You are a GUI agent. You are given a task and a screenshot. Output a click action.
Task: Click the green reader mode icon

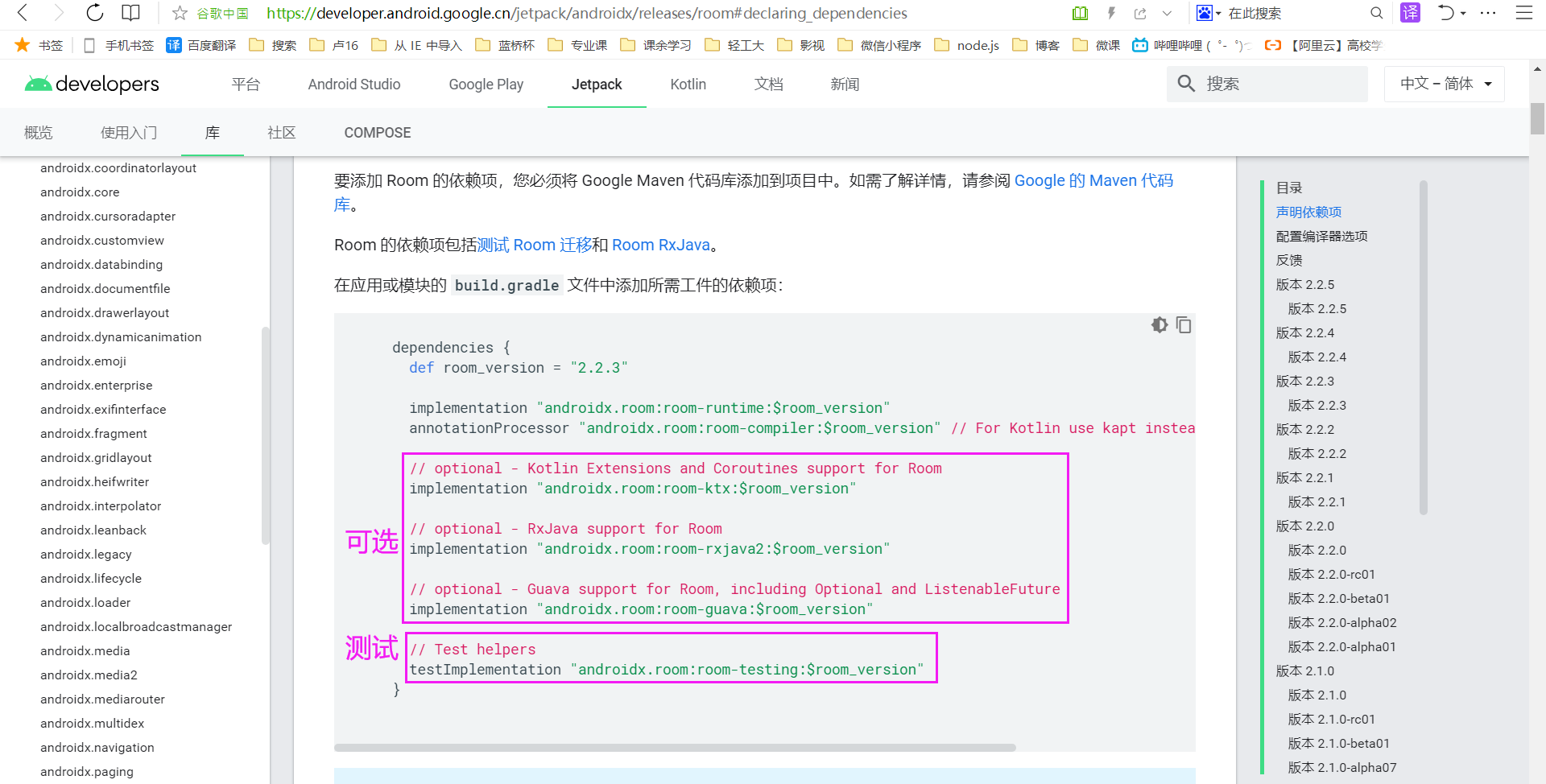click(x=1081, y=13)
